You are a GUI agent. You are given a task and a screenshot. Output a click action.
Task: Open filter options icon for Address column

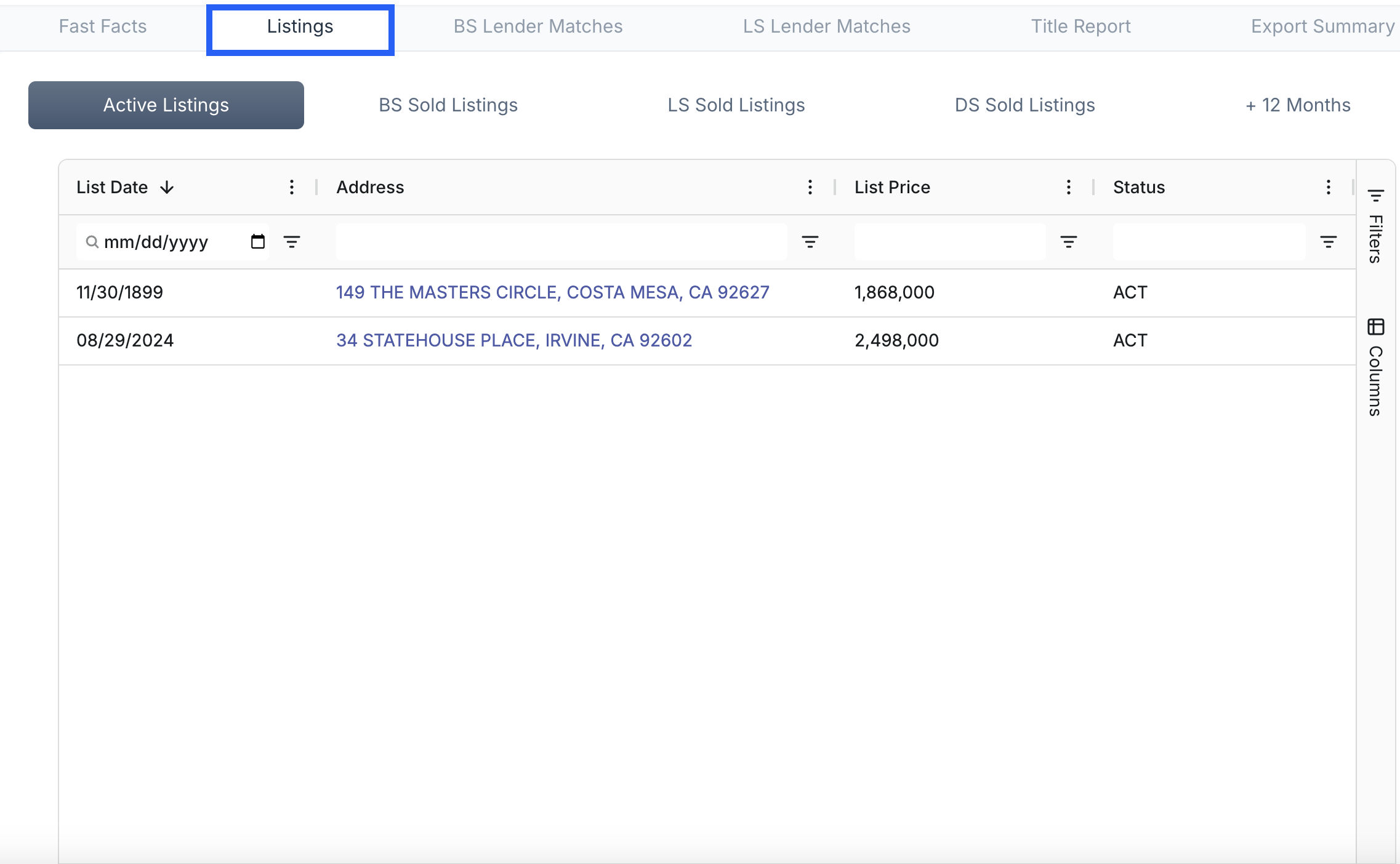click(810, 242)
